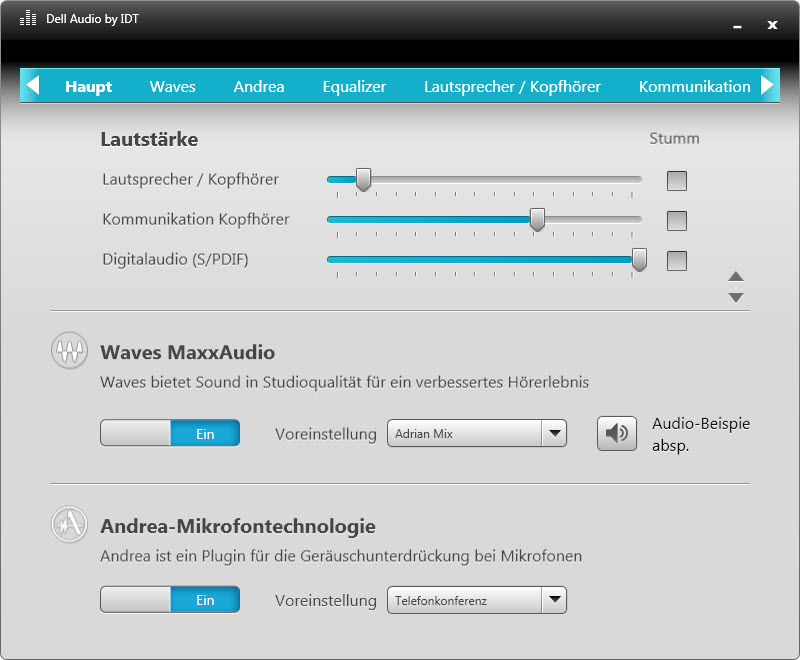This screenshot has width=800, height=660.
Task: Toggle the Andrea-Mikrofontechnologie Ein switch
Action: pos(170,599)
